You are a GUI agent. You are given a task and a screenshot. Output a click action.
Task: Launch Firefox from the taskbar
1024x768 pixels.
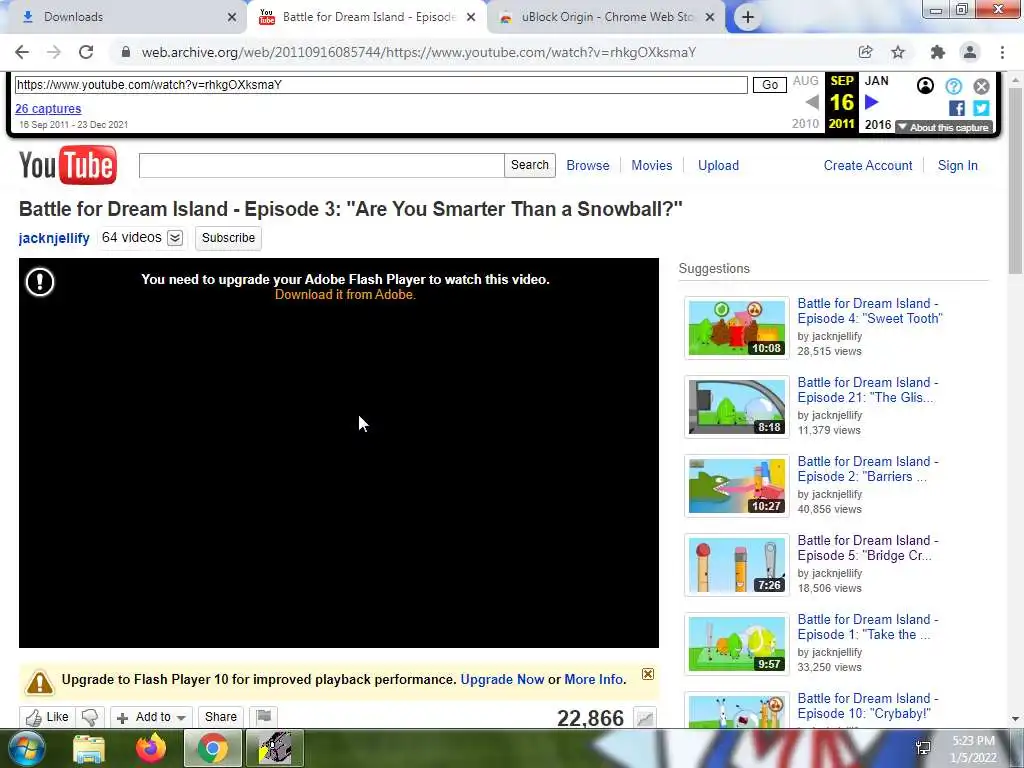click(151, 749)
